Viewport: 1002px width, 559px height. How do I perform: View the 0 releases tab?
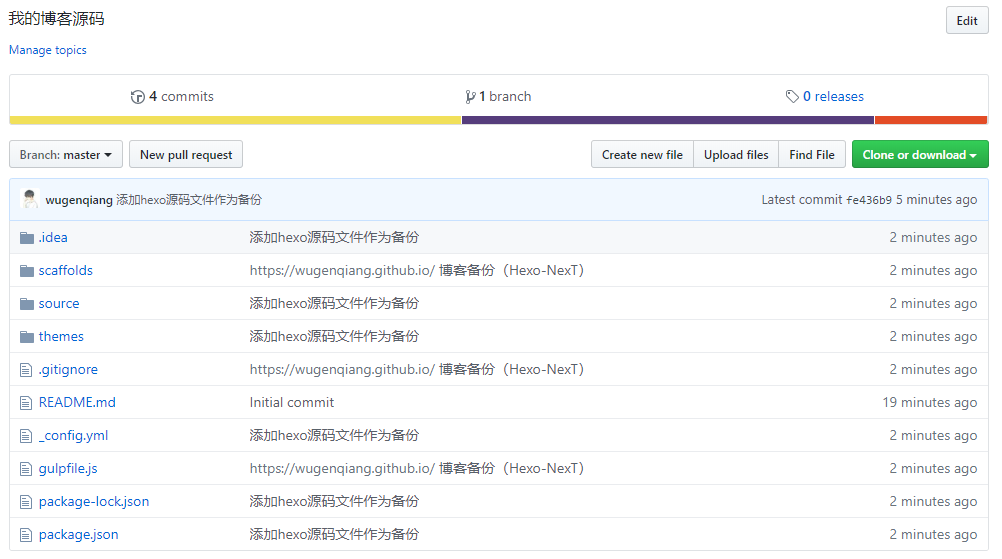point(833,97)
